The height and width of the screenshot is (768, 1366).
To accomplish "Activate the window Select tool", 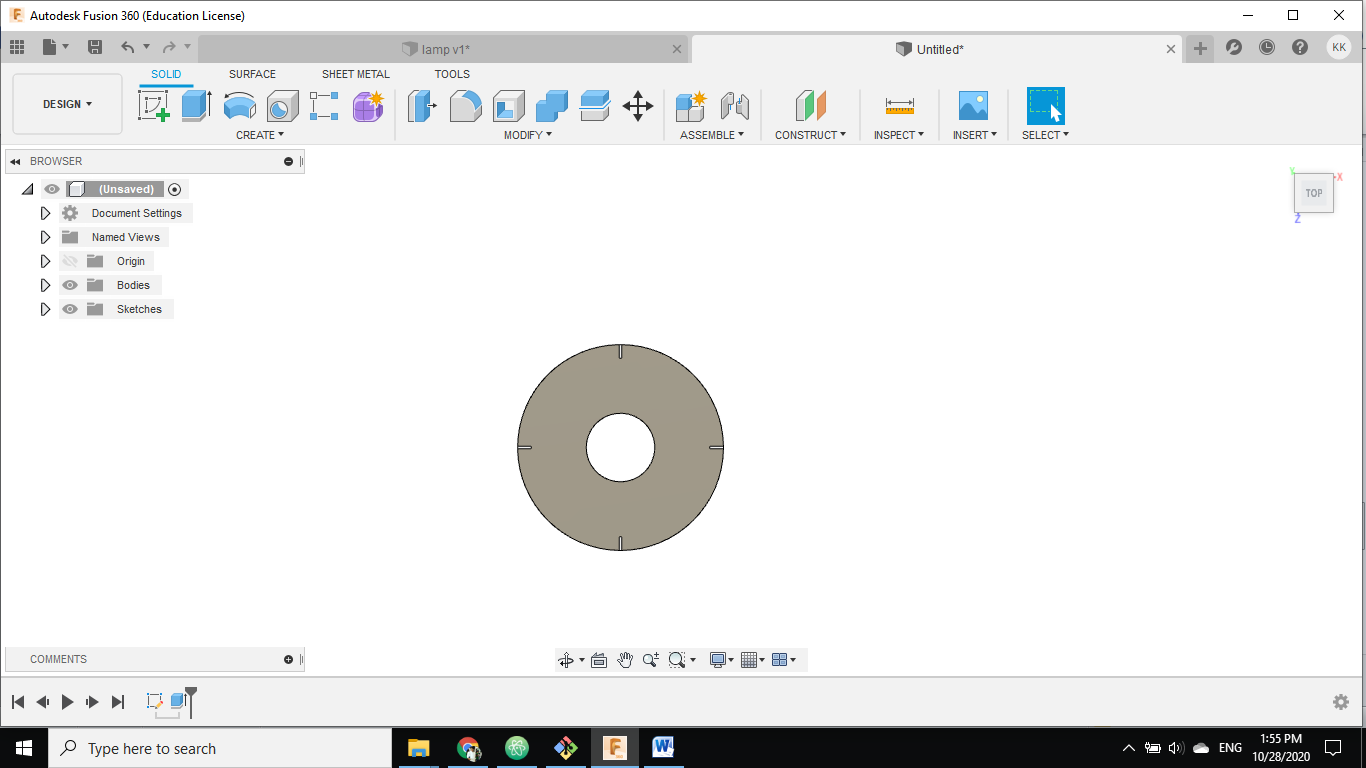I will coord(1045,105).
